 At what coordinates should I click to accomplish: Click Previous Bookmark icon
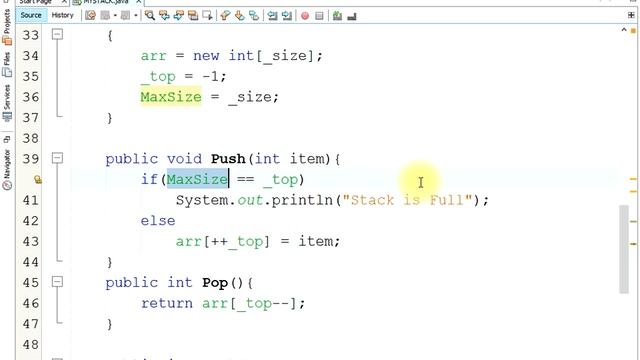225,16
